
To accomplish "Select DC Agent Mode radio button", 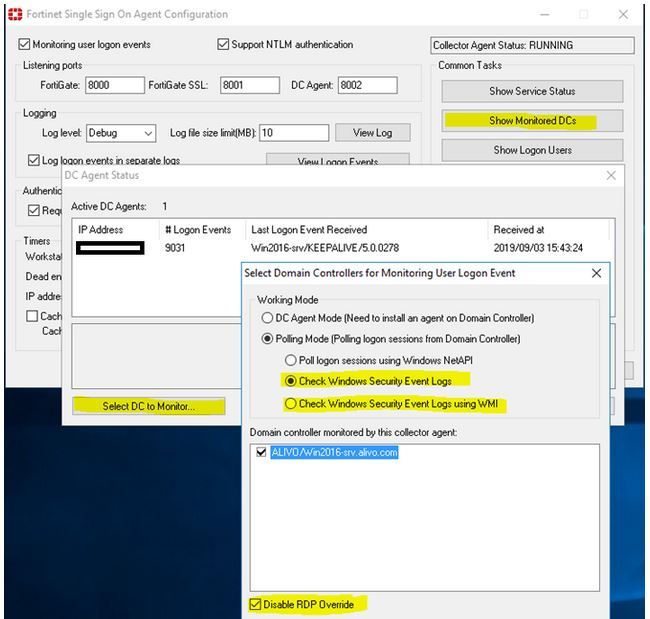I will (x=267, y=318).
